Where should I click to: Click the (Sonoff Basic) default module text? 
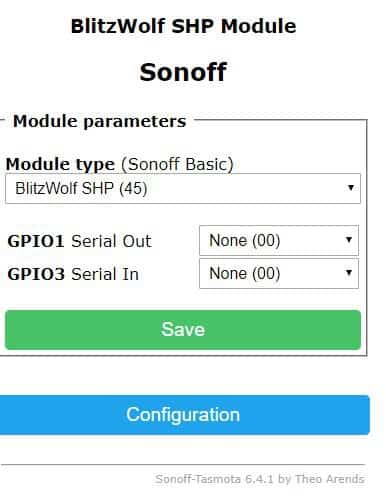pyautogui.click(x=177, y=164)
